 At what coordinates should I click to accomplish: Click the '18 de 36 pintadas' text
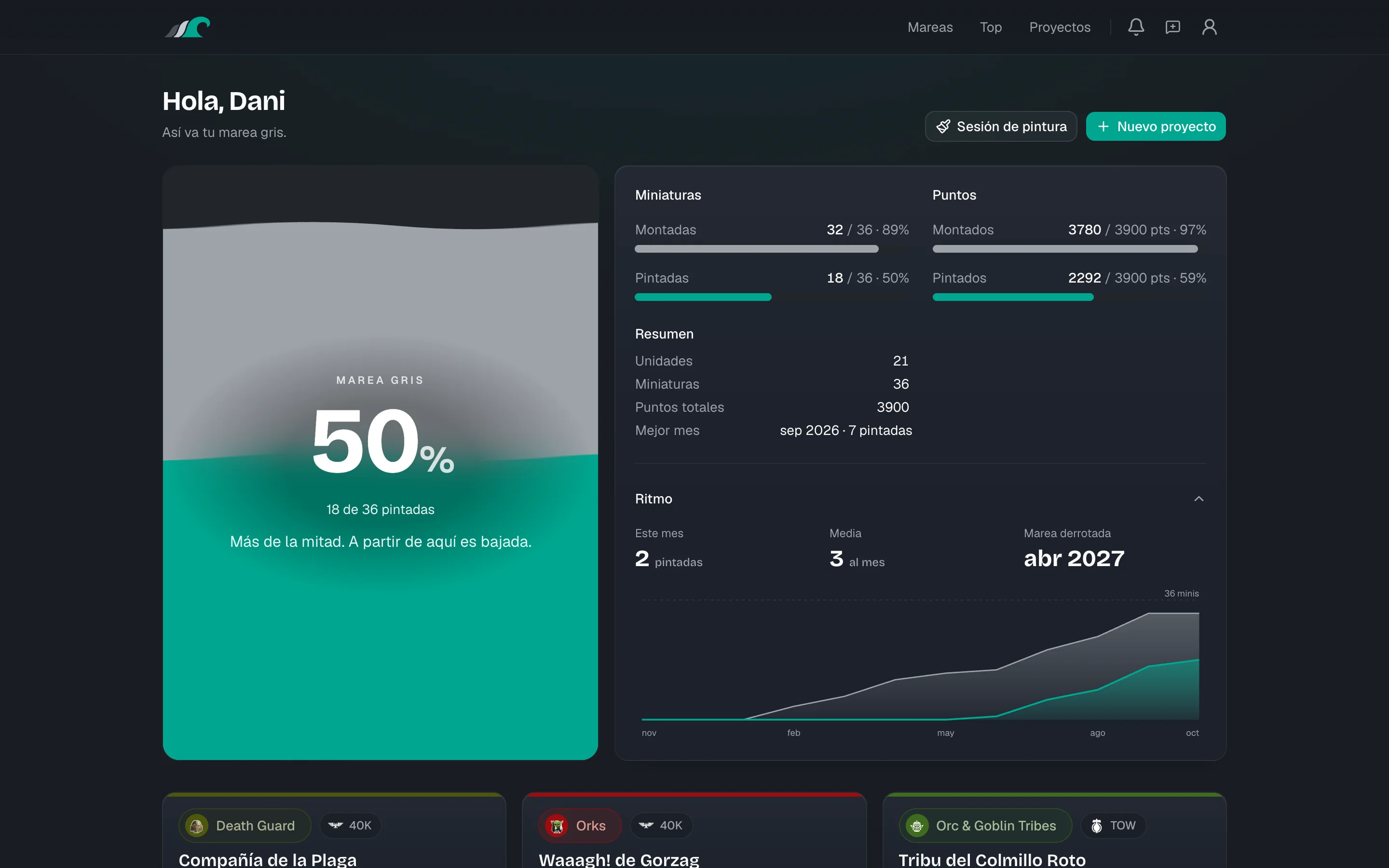click(x=380, y=509)
